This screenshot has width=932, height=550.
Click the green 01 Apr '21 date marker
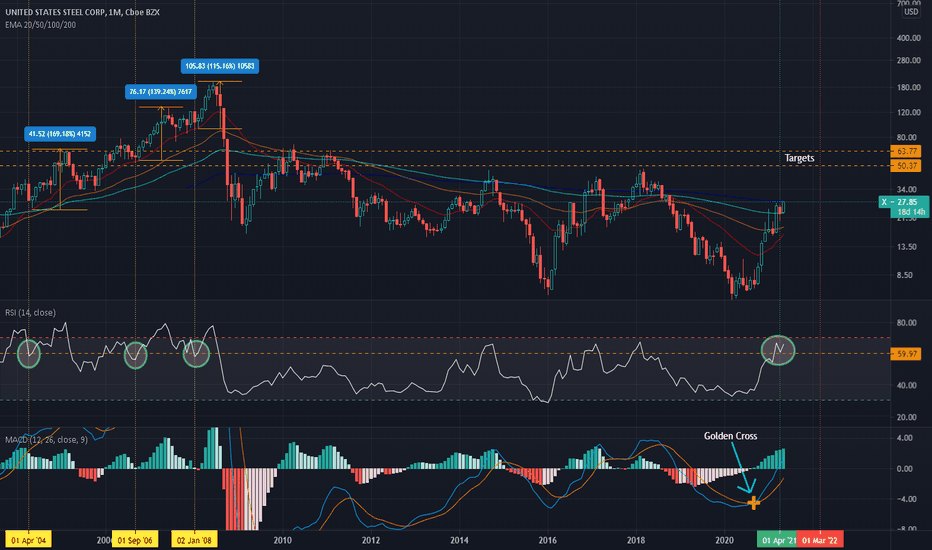point(777,540)
